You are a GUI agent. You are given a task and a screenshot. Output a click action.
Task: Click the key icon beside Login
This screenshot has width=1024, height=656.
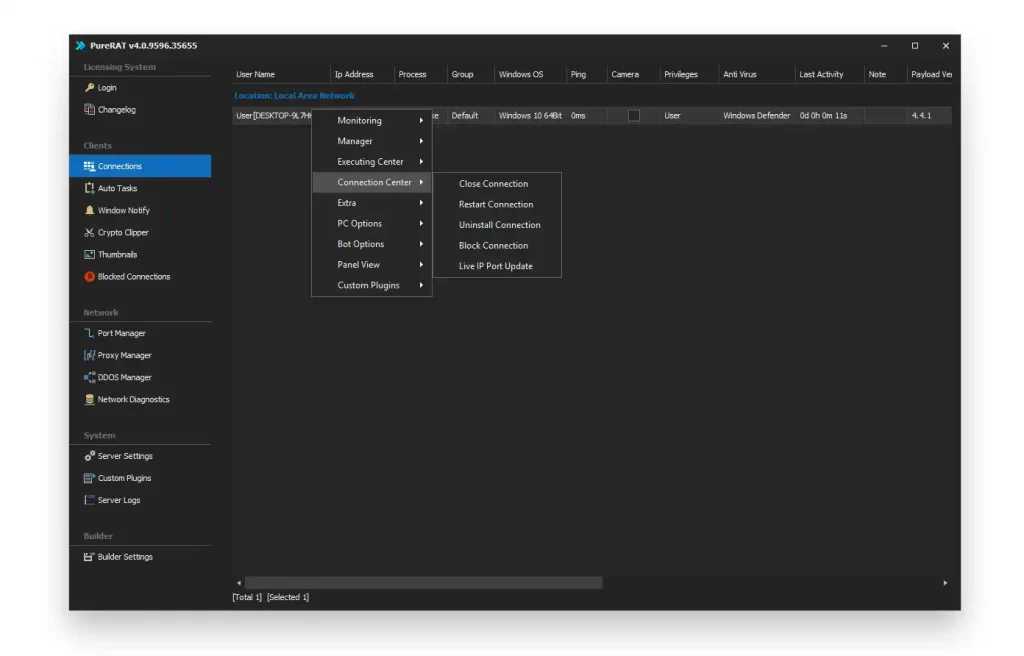pos(89,88)
